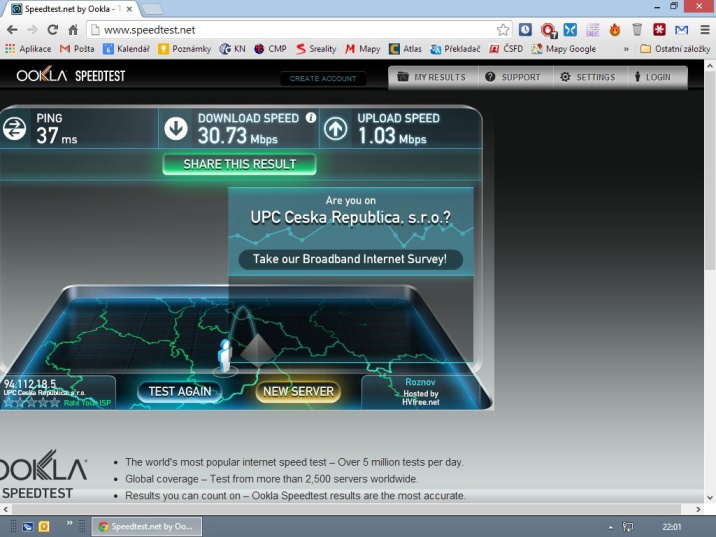Click the horizontal scrollbar left arrow
This screenshot has height=537, width=716.
[5, 509]
